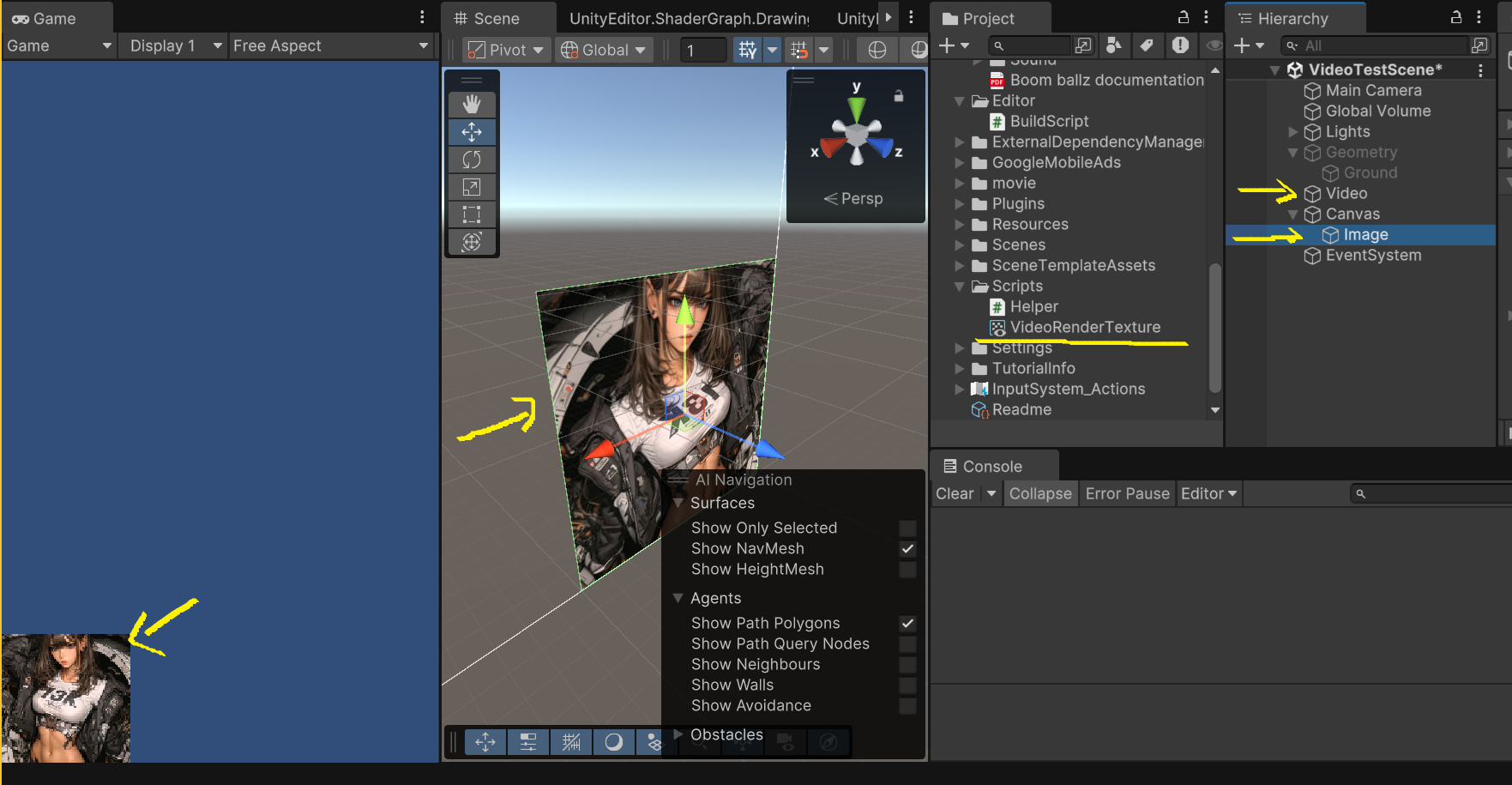Toggle grid snapping magnet icon
Viewport: 1512px width, 785px height.
(799, 50)
